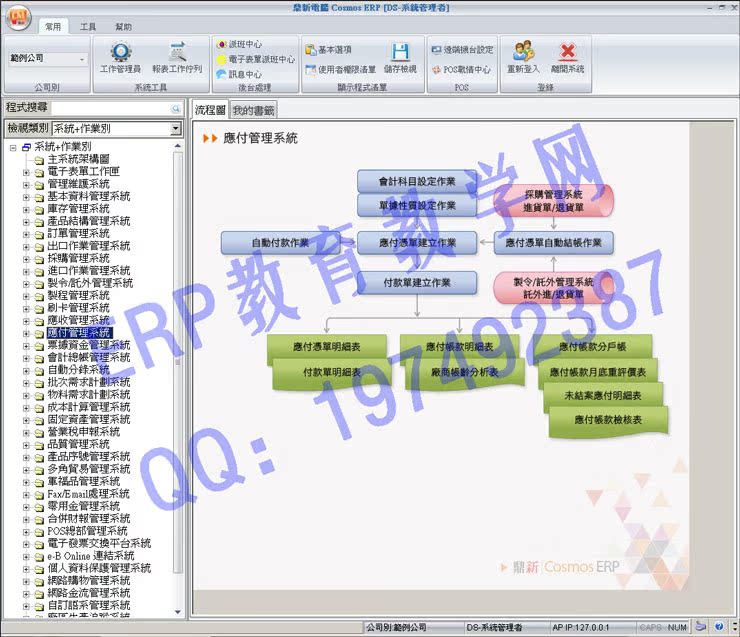This screenshot has width=740, height=637.
Task: Click 採購管理系統 進貨單/退貨單 box
Action: click(554, 201)
